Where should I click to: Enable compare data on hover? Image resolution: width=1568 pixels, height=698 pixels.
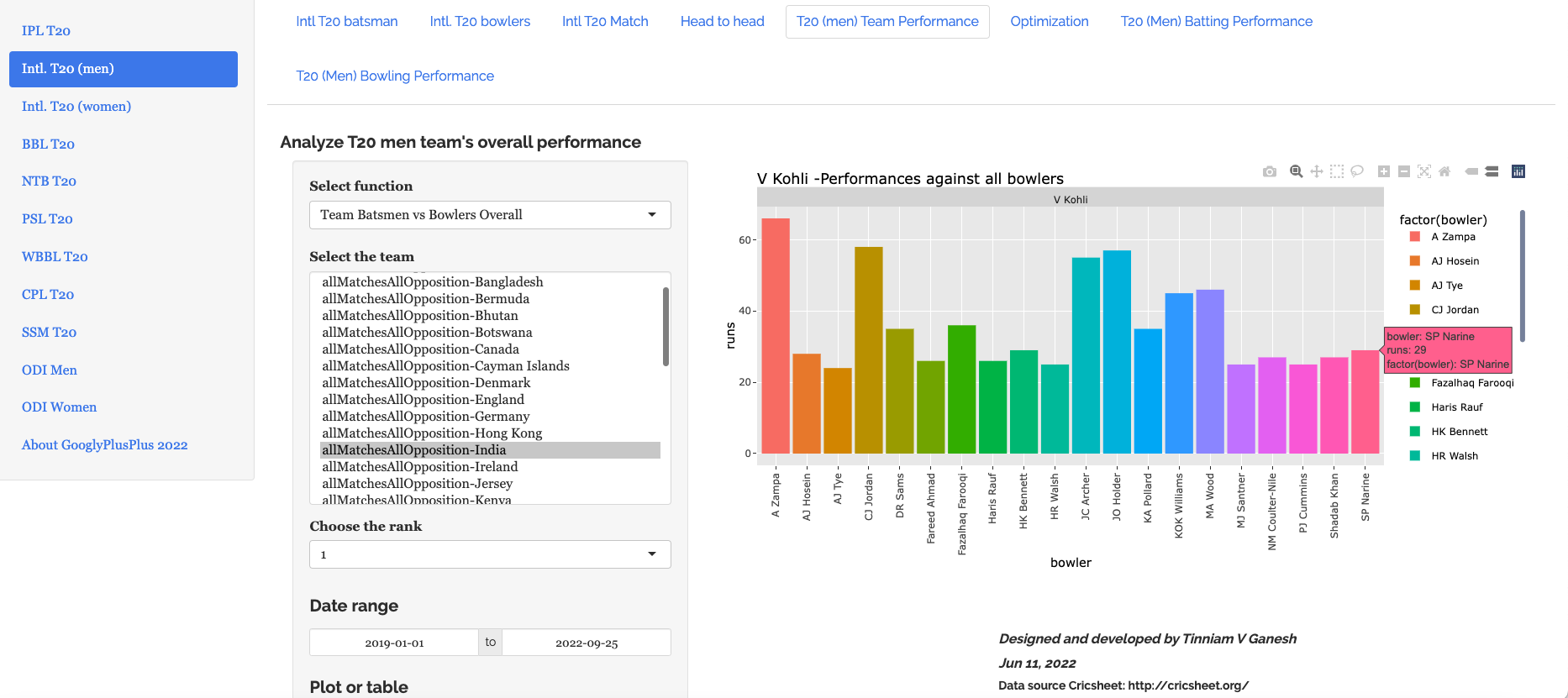pos(1492,171)
